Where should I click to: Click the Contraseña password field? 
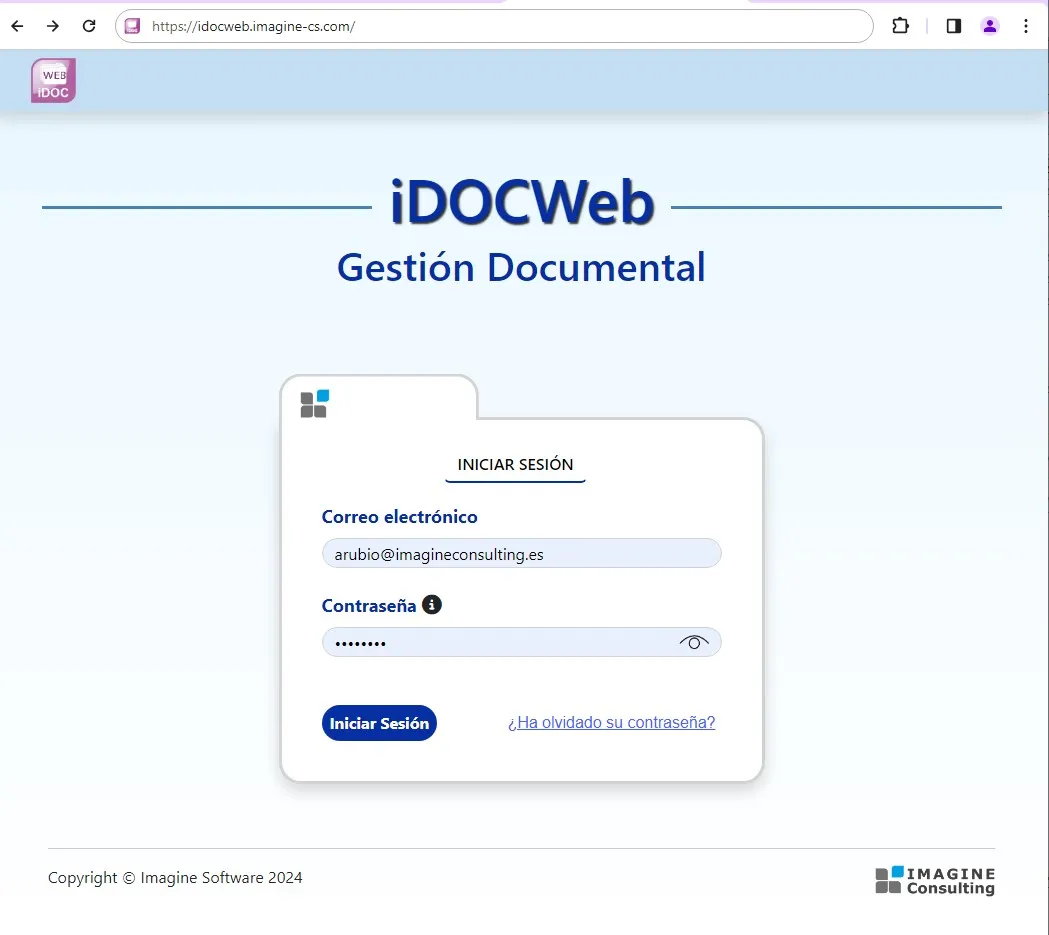click(x=521, y=643)
